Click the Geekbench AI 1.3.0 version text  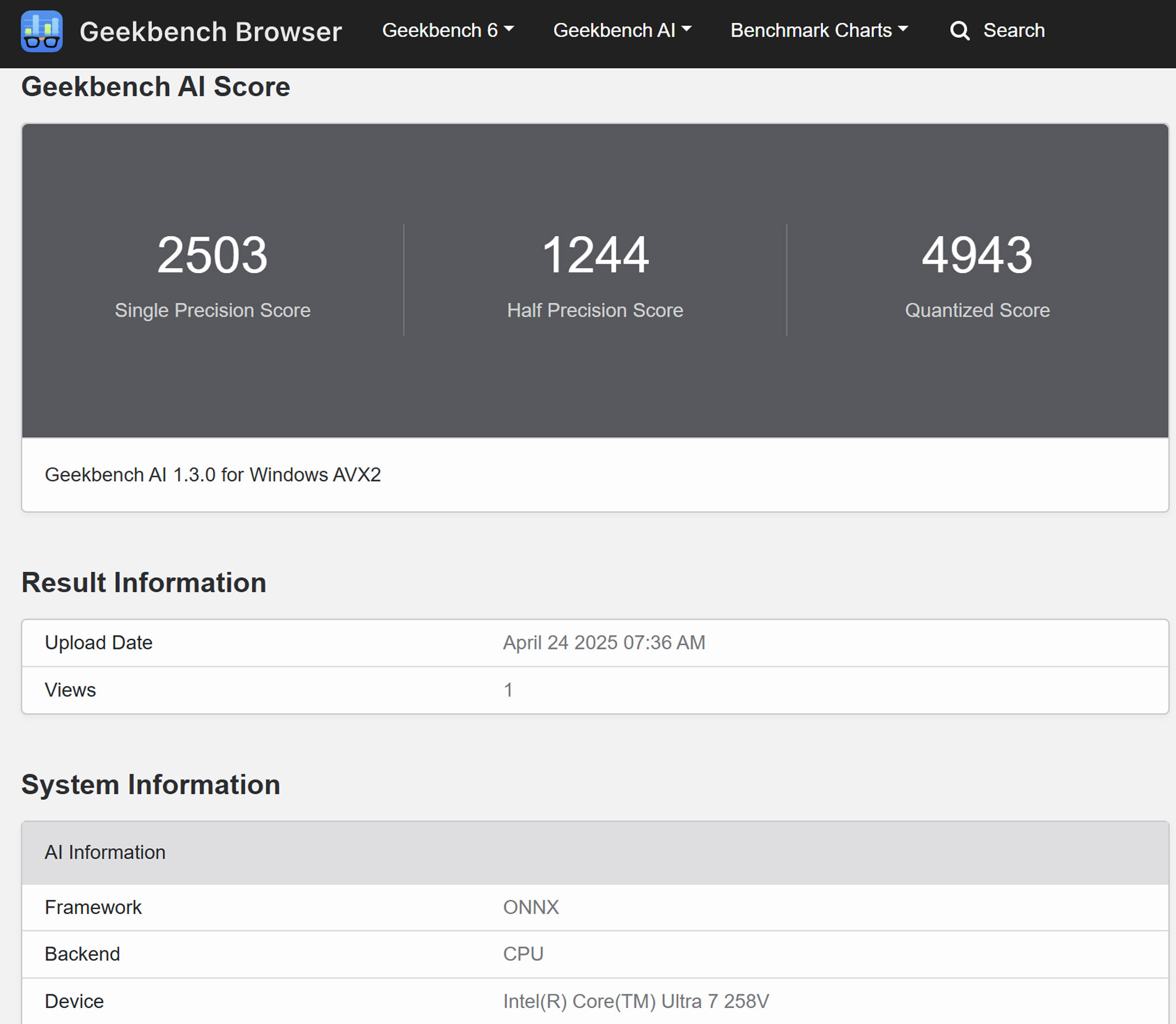pos(213,475)
